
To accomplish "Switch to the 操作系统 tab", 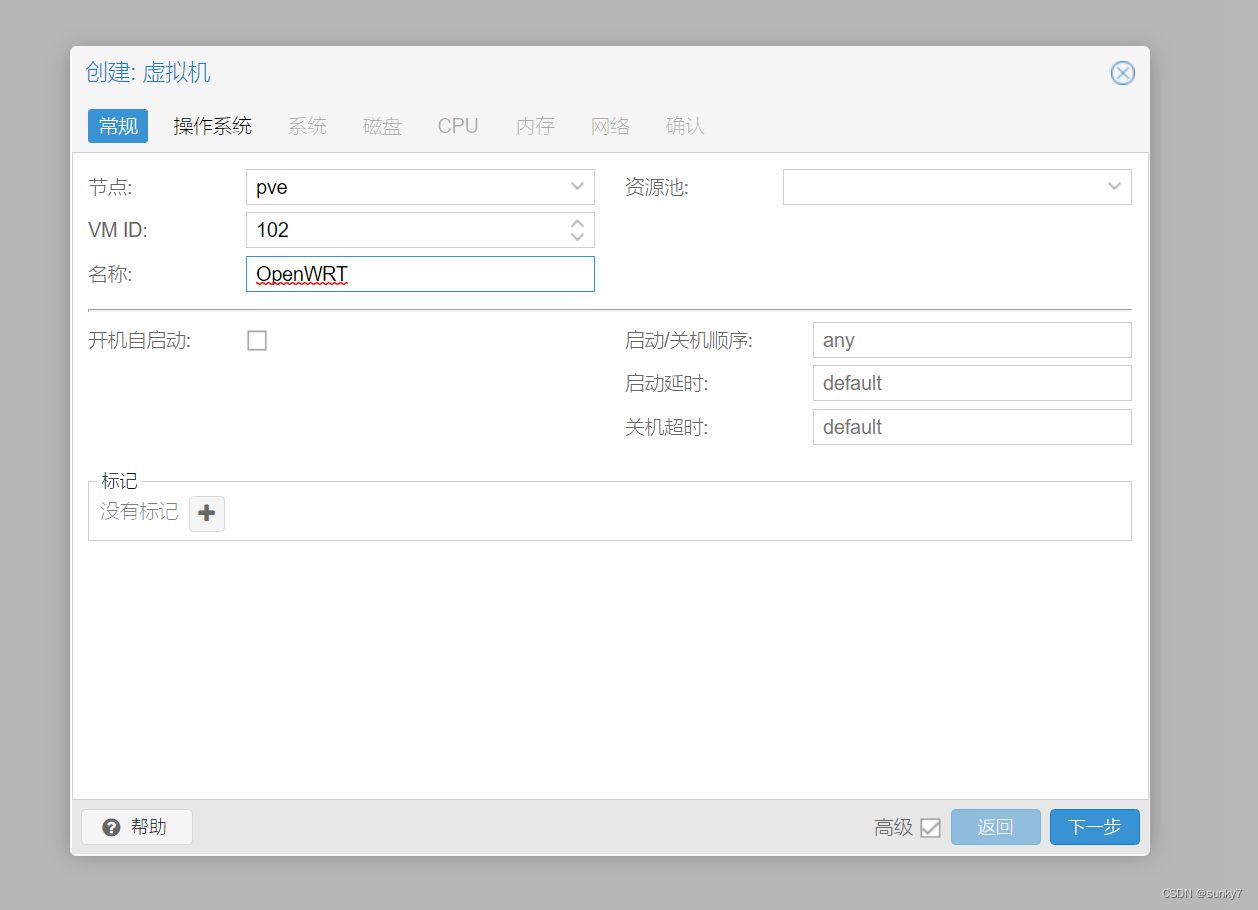I will [212, 126].
